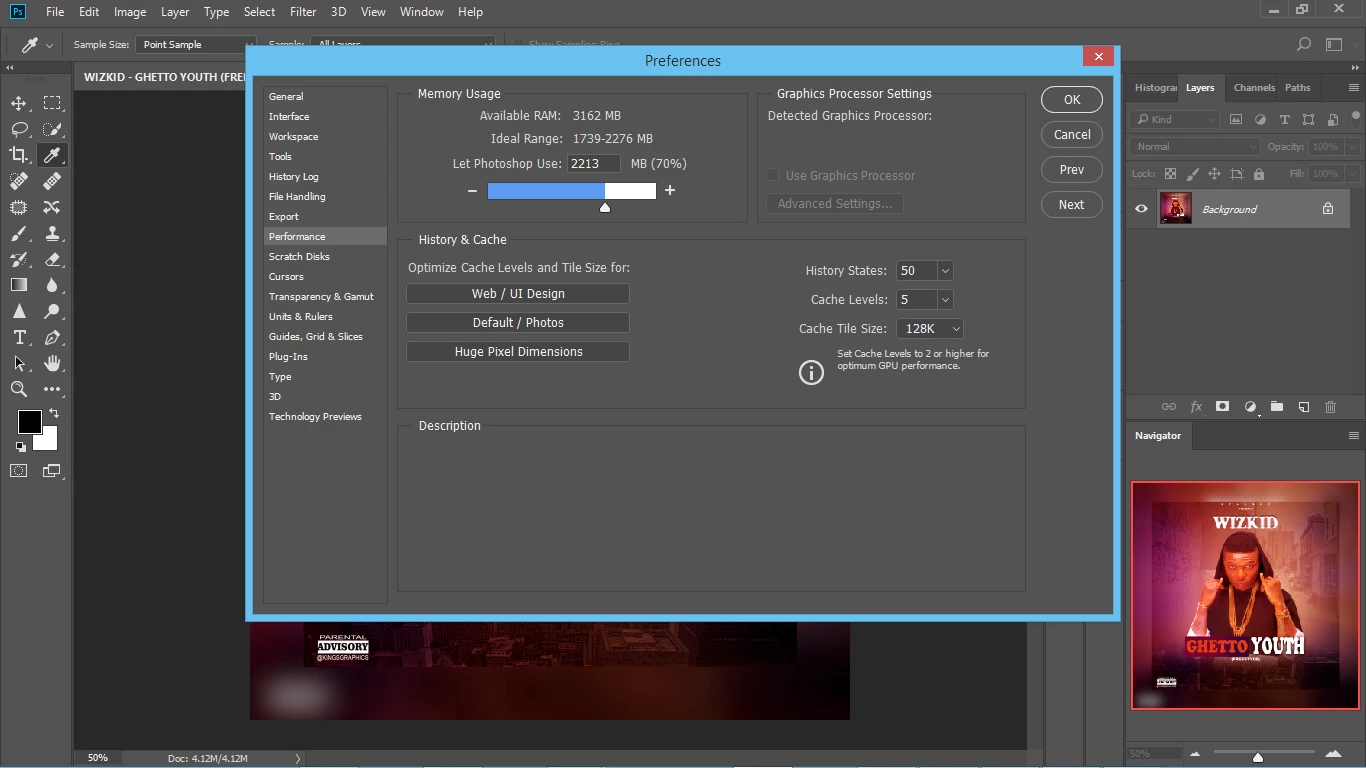Select the Crop tool
Viewport: 1366px width, 768px height.
19,155
